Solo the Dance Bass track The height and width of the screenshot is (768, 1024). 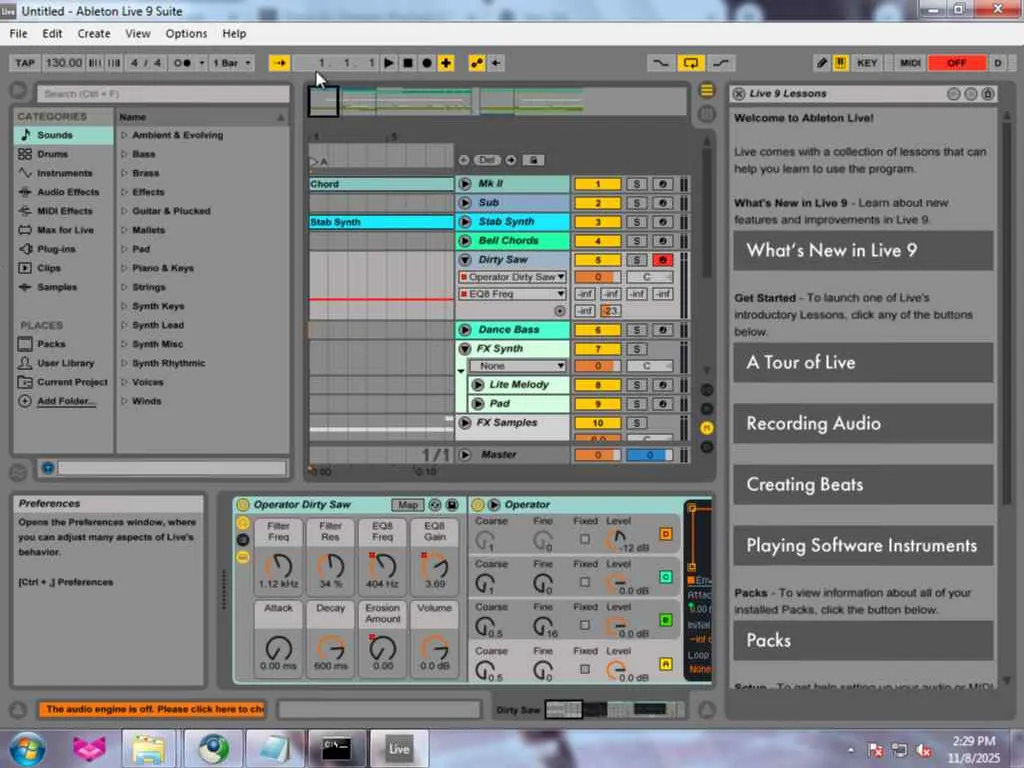click(636, 330)
